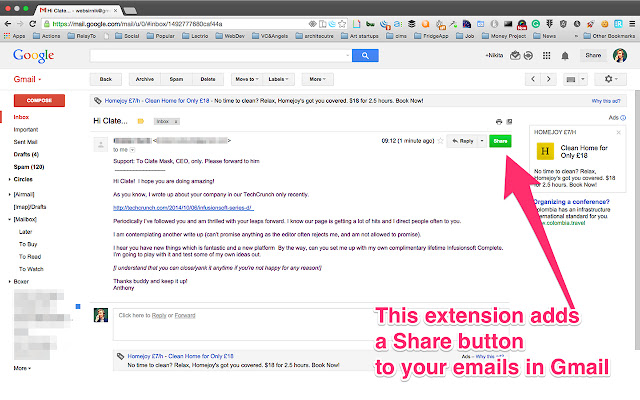Open the Google apps grid
Viewport: 640px width, 400px height.
pos(547,56)
